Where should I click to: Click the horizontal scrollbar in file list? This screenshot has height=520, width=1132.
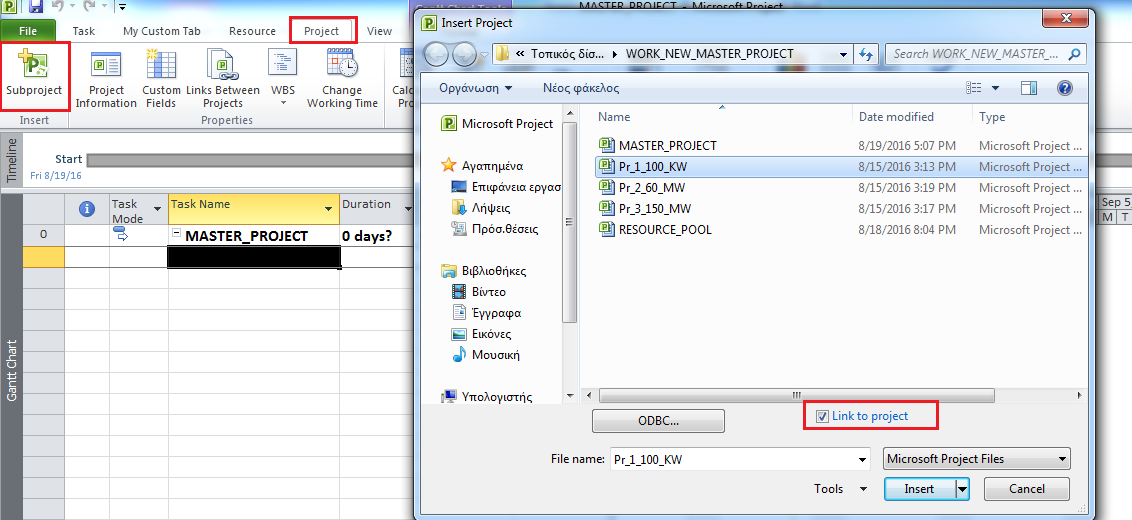(x=796, y=396)
